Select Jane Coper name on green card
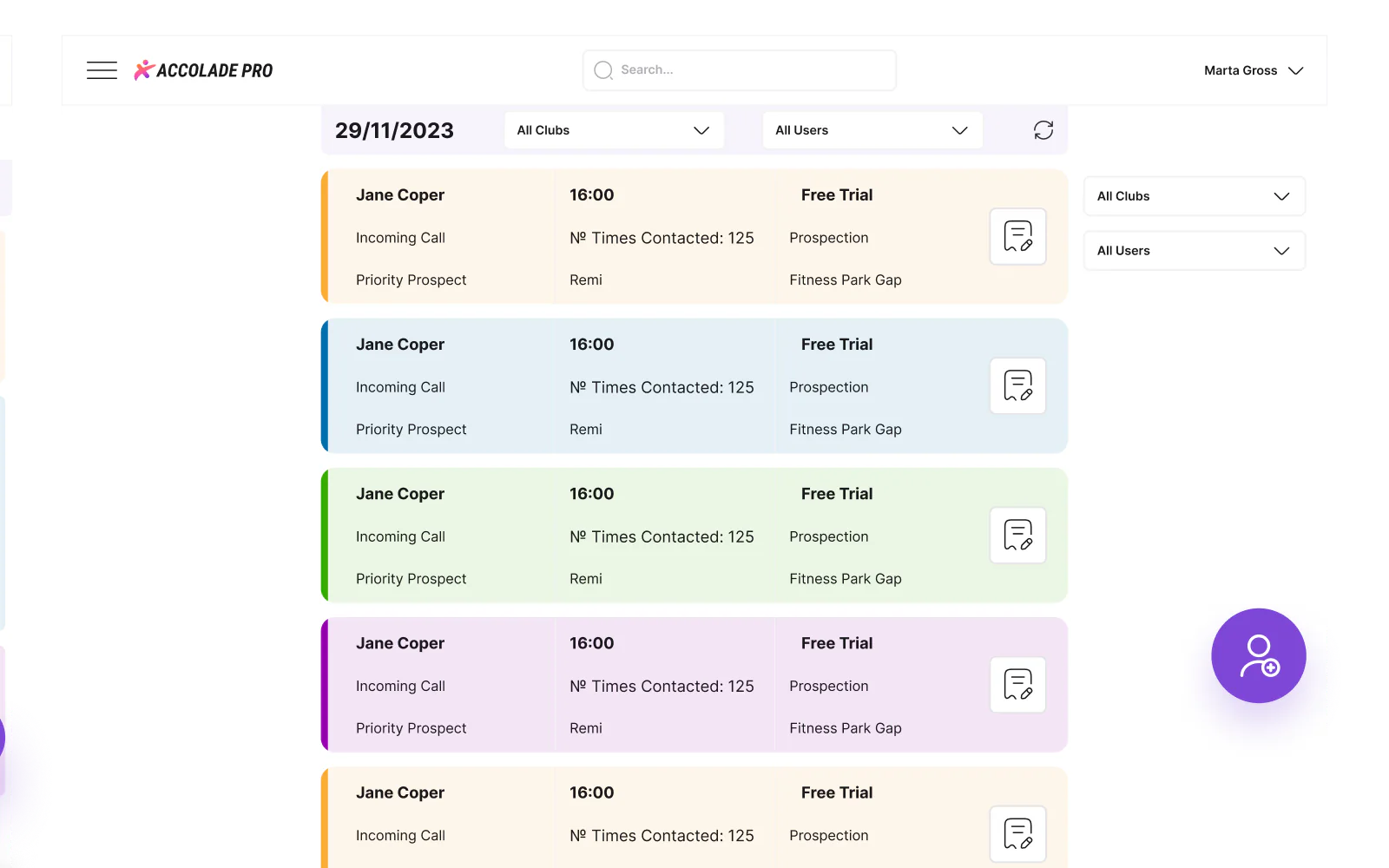The width and height of the screenshot is (1389, 868). [x=400, y=494]
